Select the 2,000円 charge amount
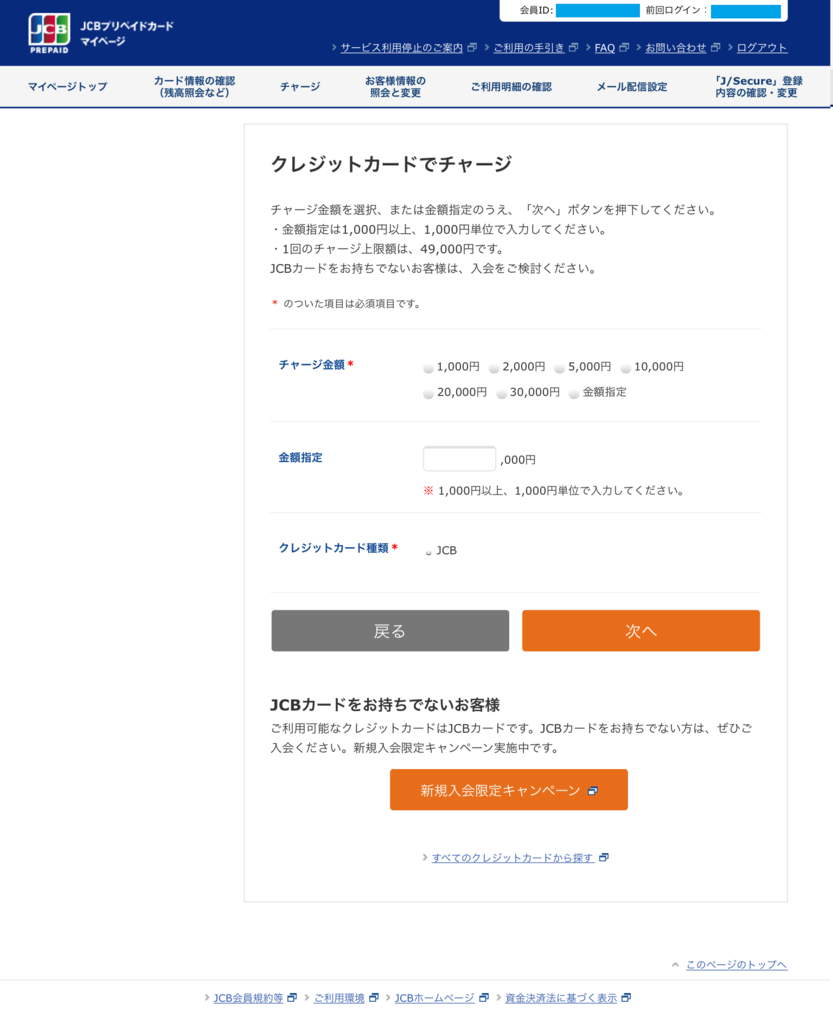The height and width of the screenshot is (1024, 833). [x=494, y=368]
